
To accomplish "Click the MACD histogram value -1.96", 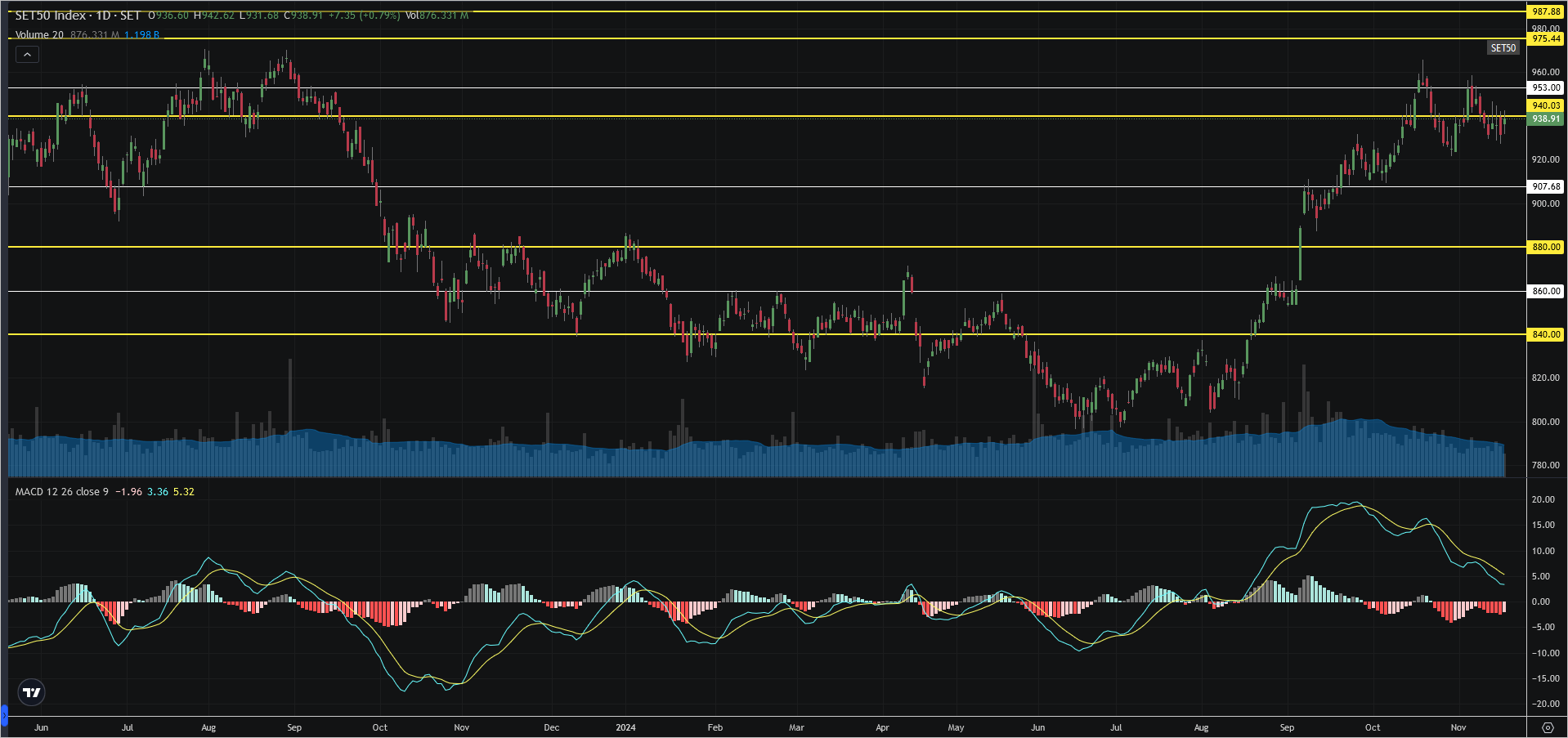I will [128, 491].
